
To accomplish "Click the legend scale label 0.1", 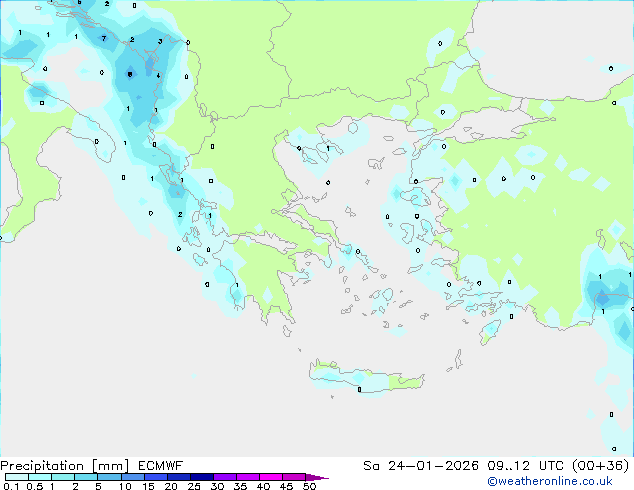I will (x=11, y=486).
